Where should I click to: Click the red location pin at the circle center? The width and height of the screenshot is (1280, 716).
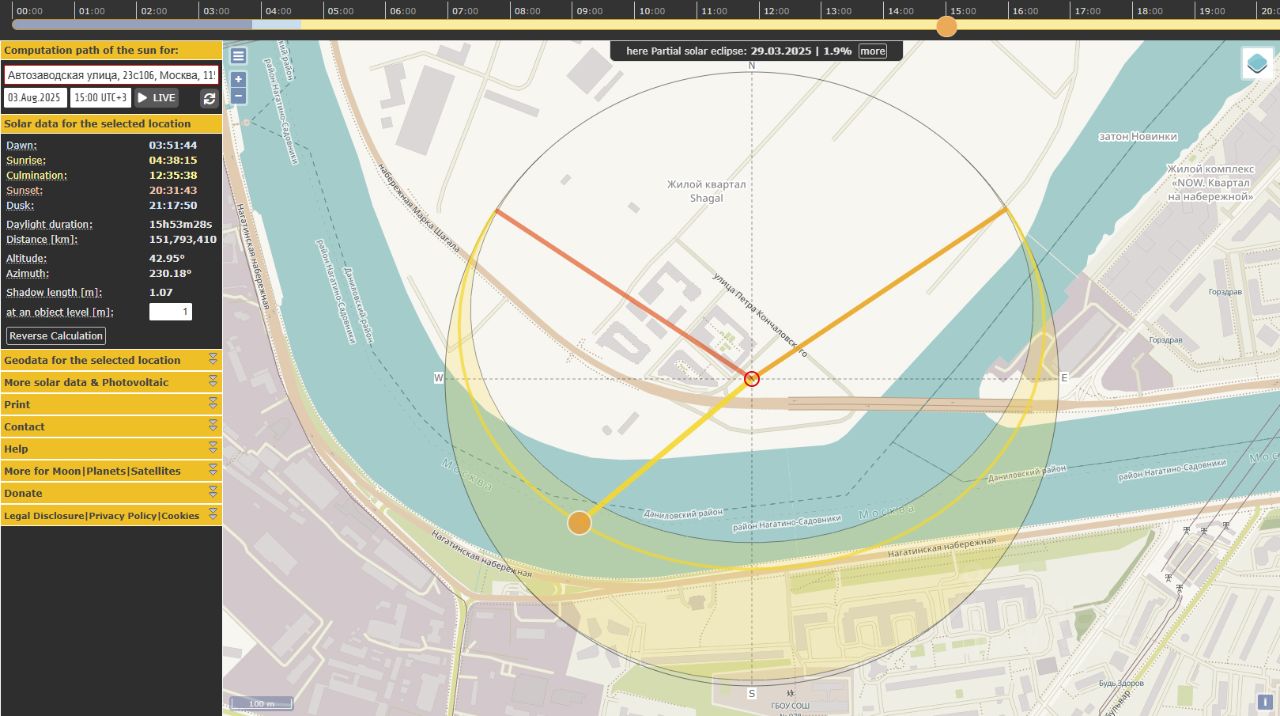[752, 378]
